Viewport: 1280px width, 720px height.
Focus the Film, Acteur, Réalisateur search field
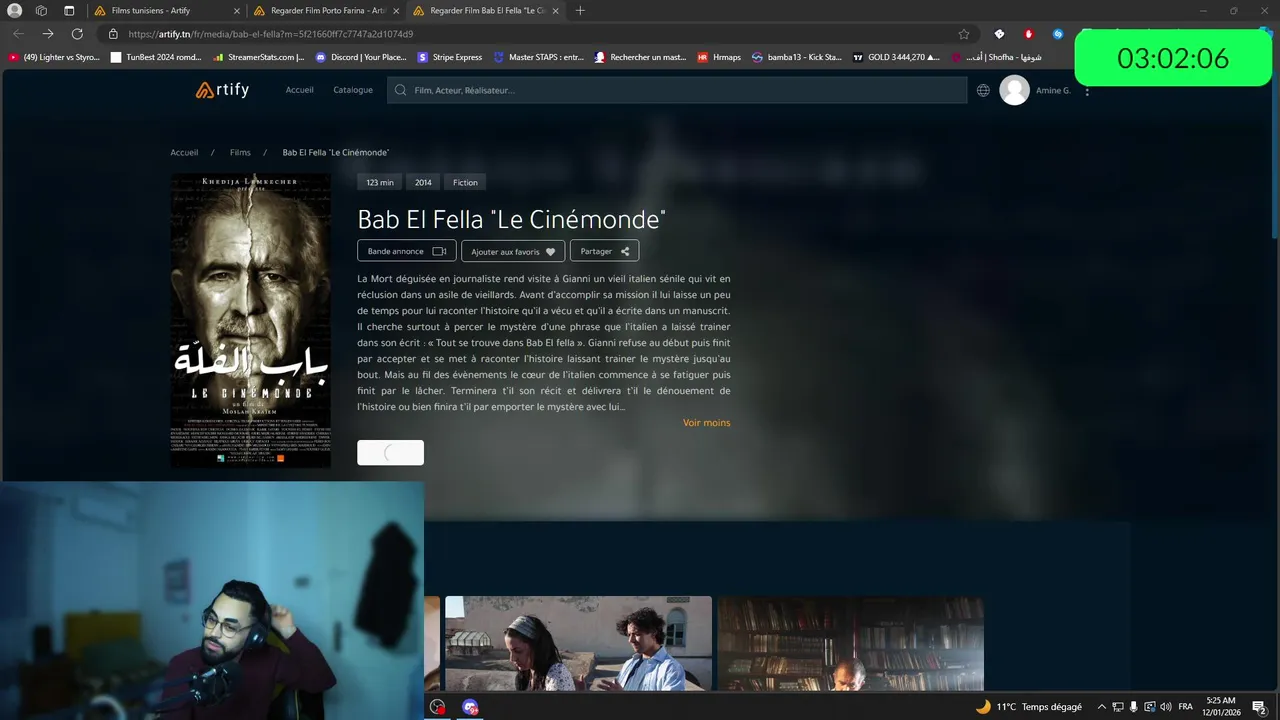677,90
